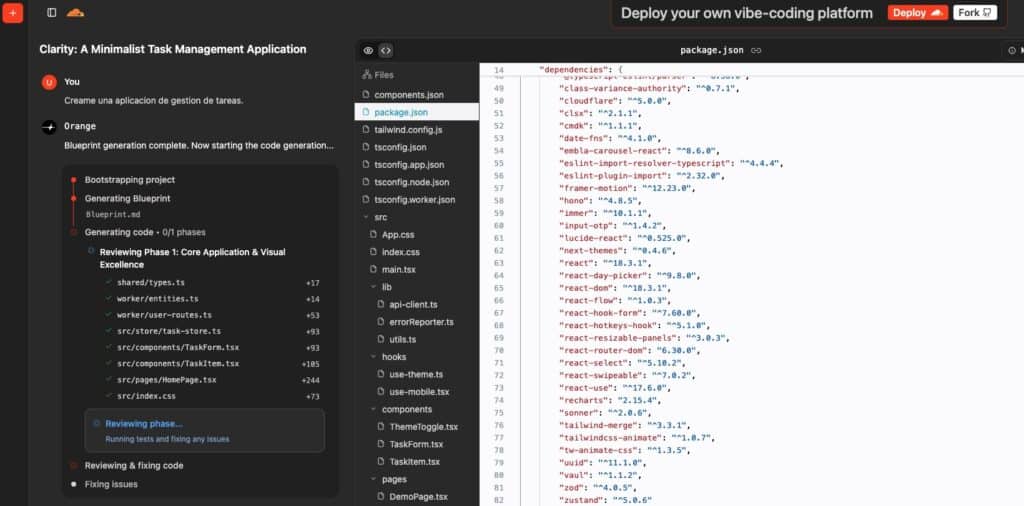Click the Orange assistant avatar icon

pyautogui.click(x=48, y=127)
